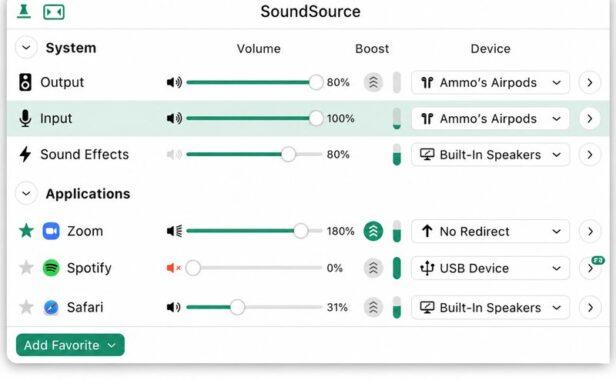The height and width of the screenshot is (380, 616).
Task: Mute the Input speaker icon
Action: (174, 118)
